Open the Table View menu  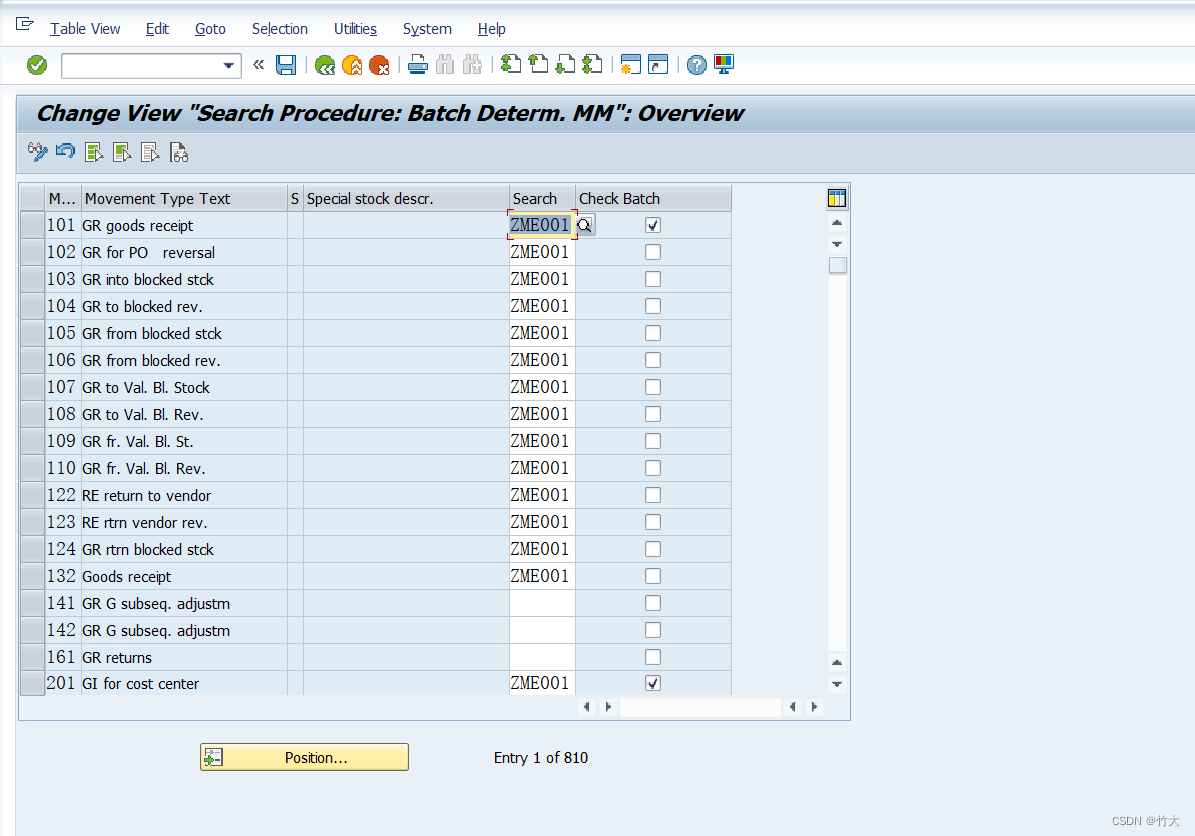(x=85, y=29)
